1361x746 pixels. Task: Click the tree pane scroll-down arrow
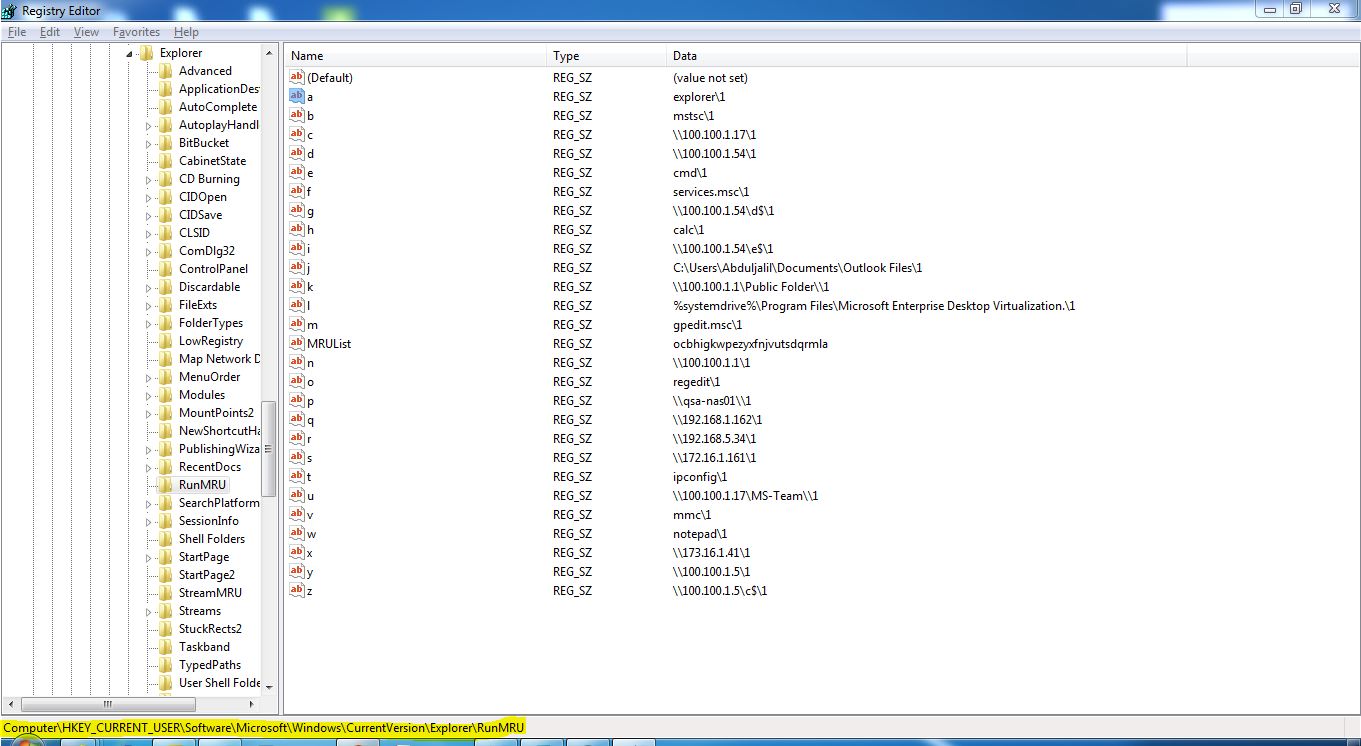269,687
